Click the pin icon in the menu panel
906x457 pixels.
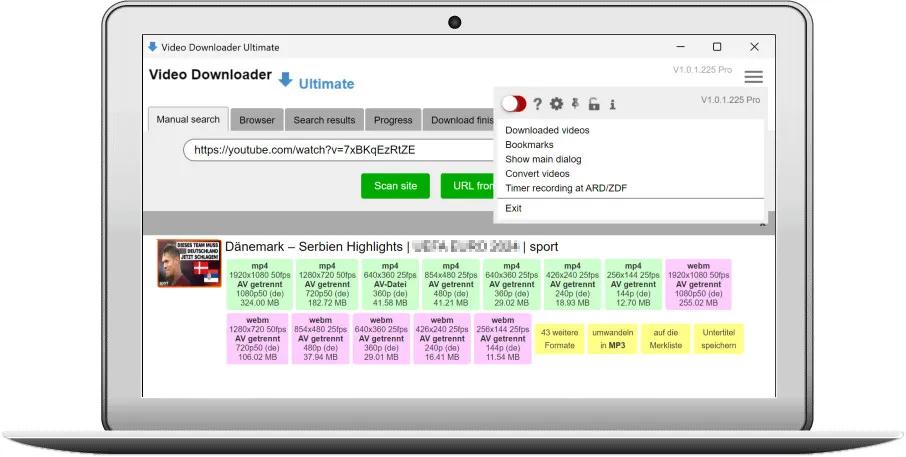pyautogui.click(x=575, y=103)
